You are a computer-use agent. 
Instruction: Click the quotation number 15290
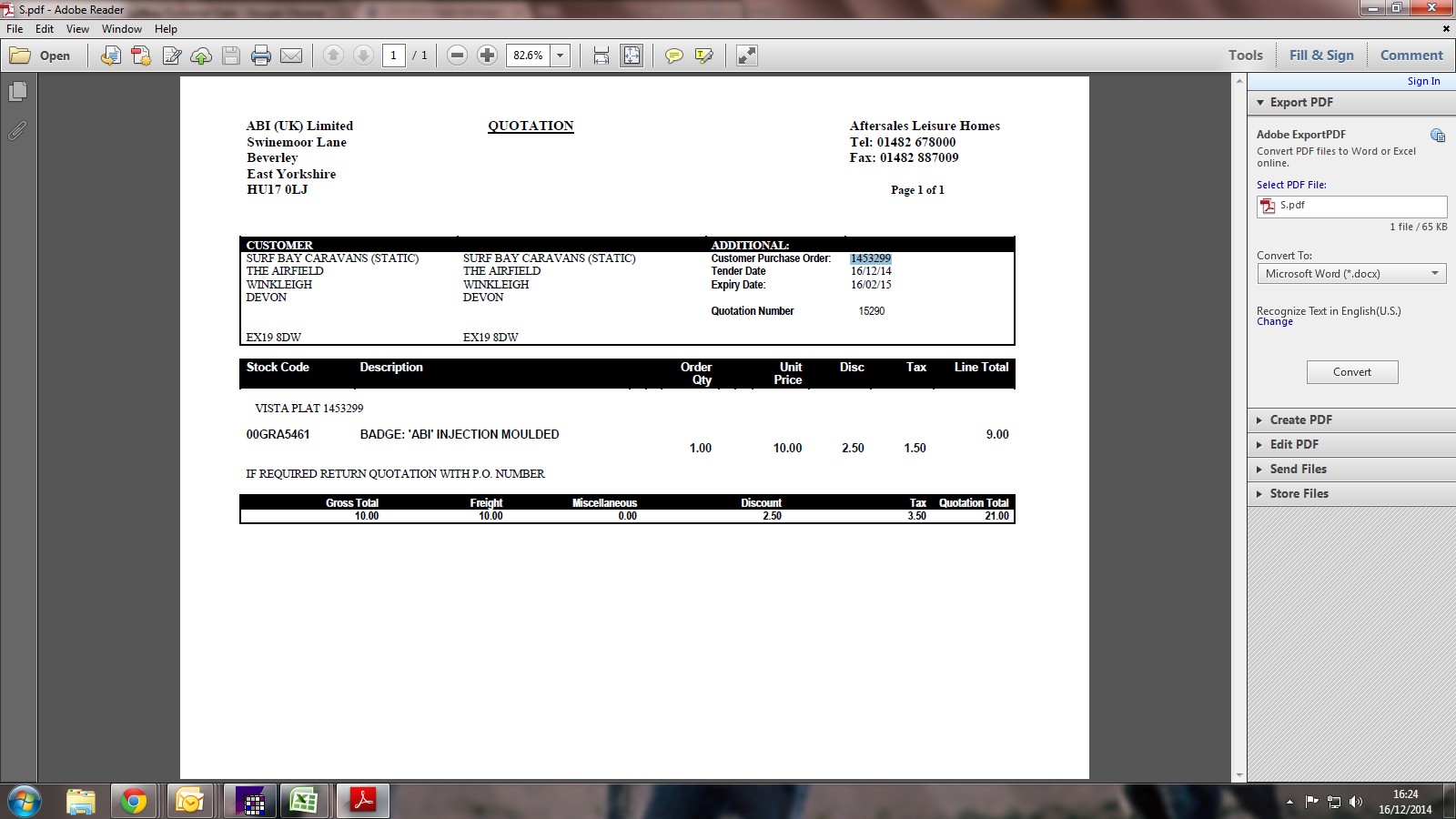(x=872, y=311)
